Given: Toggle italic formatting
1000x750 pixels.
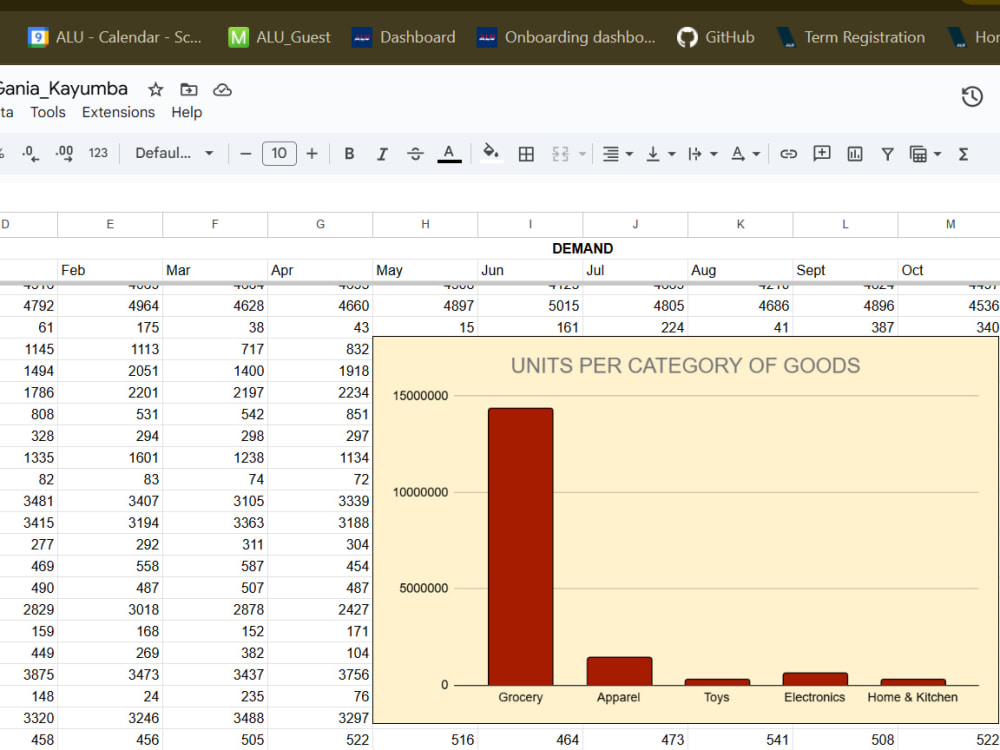Looking at the screenshot, I should 382,154.
